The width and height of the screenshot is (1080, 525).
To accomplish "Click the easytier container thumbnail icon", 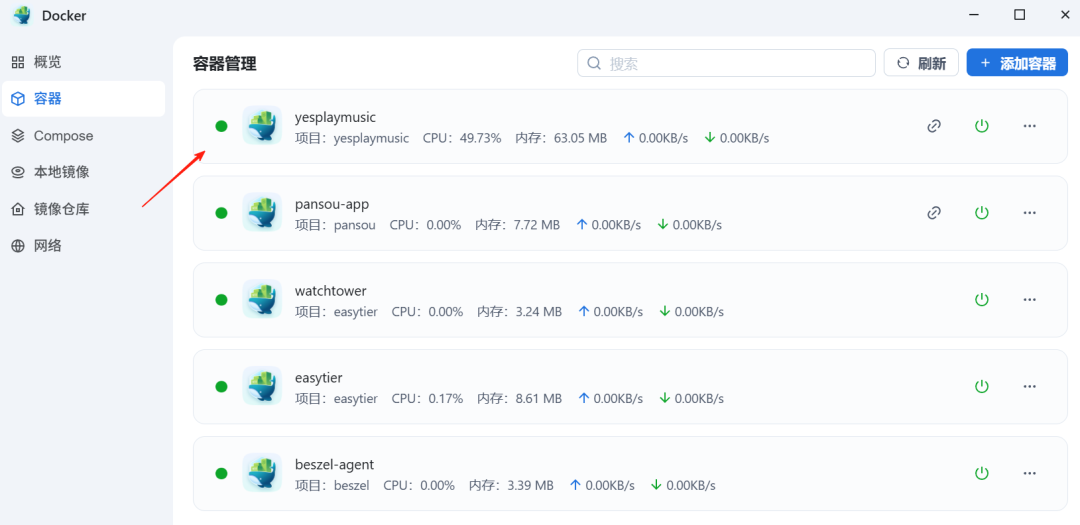I will pos(262,386).
